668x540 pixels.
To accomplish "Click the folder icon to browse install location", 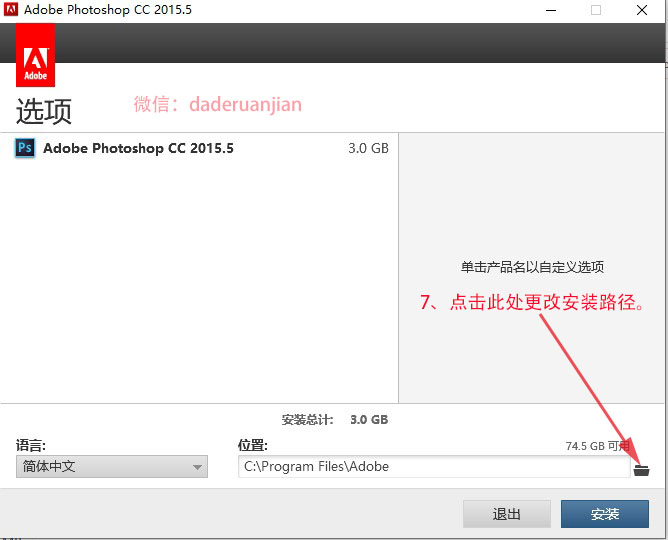I will (x=641, y=468).
